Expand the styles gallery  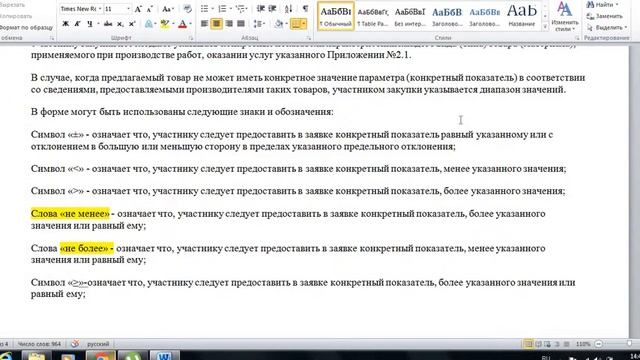pyautogui.click(x=545, y=27)
